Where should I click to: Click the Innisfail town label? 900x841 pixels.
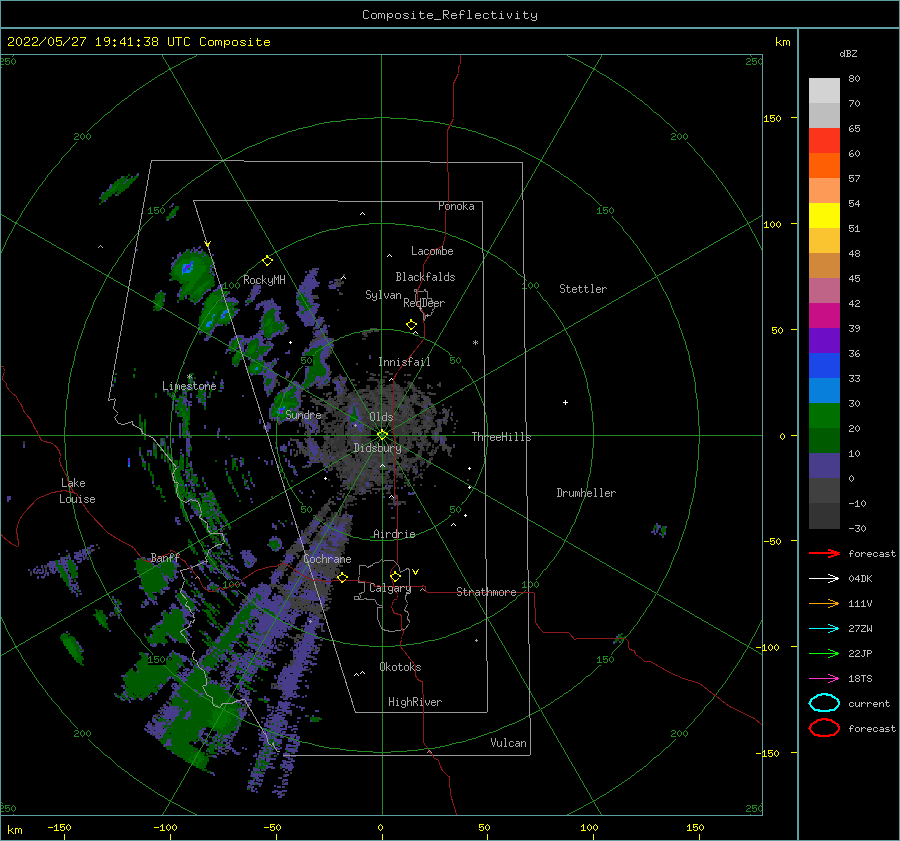pyautogui.click(x=404, y=362)
